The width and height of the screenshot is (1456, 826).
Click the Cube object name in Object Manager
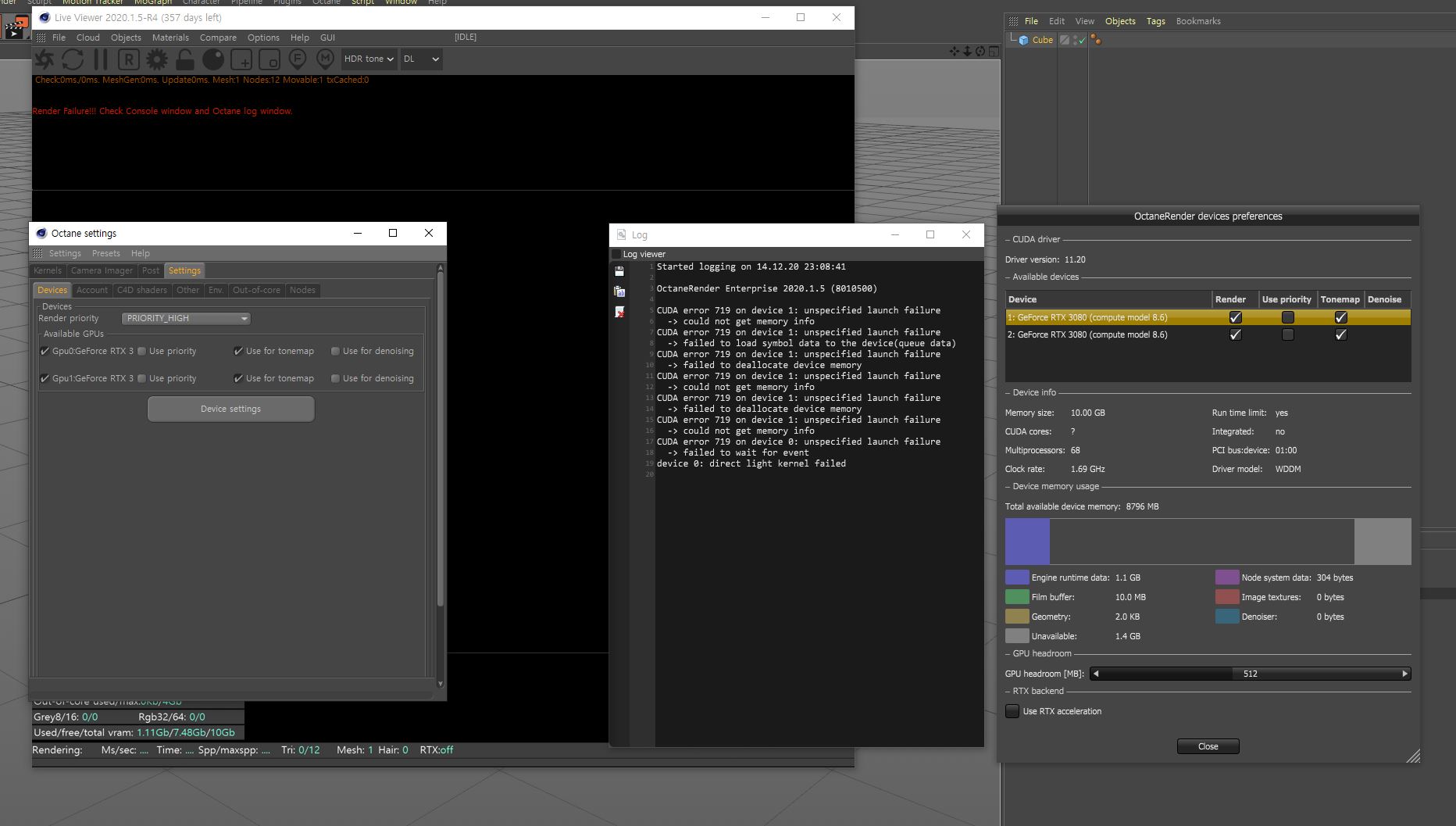point(1042,40)
